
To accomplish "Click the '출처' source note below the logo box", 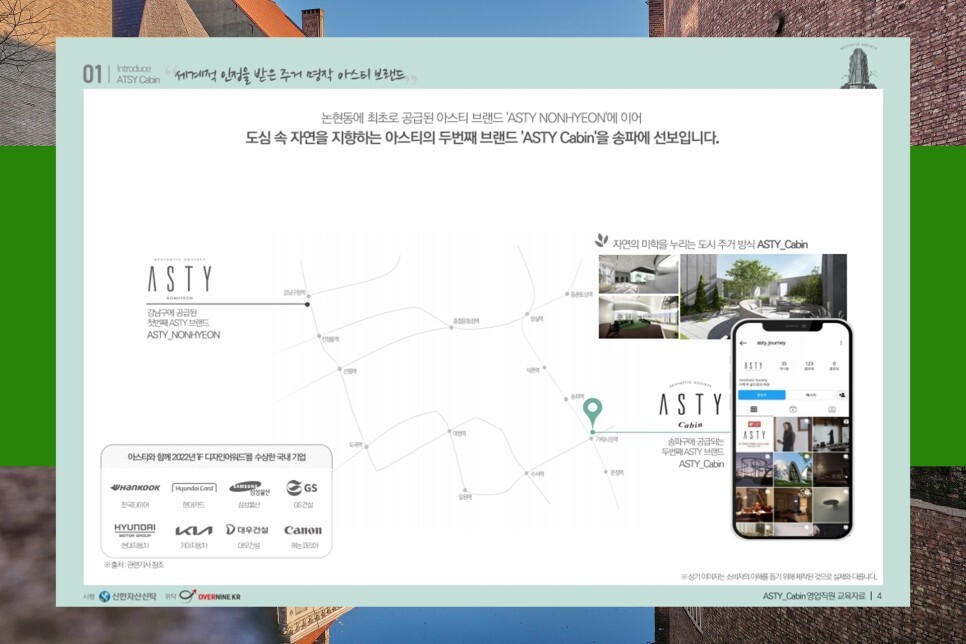I will (x=134, y=565).
